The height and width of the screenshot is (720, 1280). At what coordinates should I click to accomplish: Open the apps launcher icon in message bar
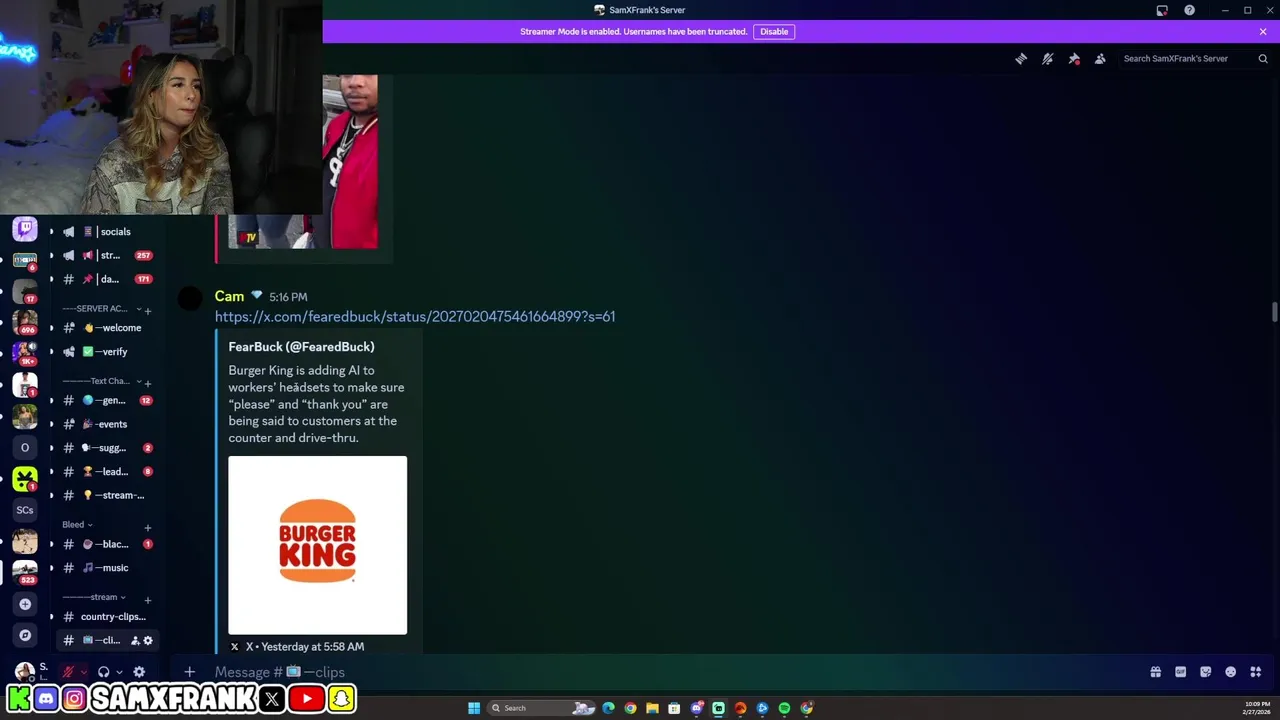1255,672
